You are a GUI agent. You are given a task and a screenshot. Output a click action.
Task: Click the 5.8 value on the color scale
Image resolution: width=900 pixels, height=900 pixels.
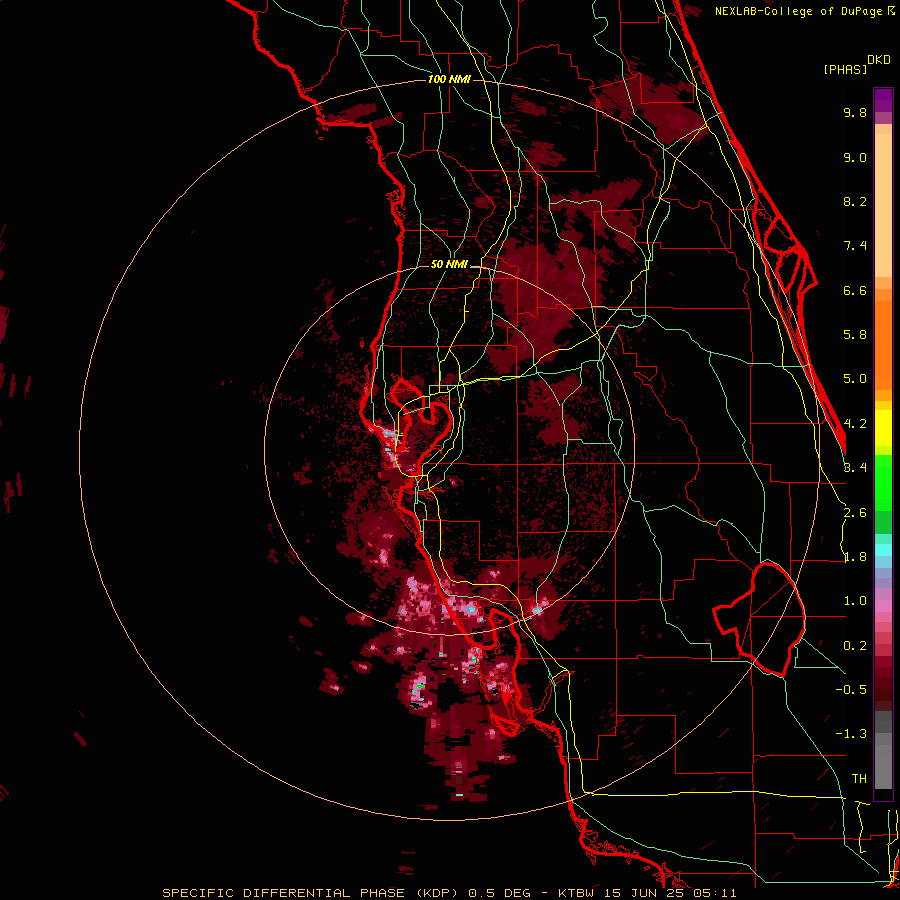855,335
